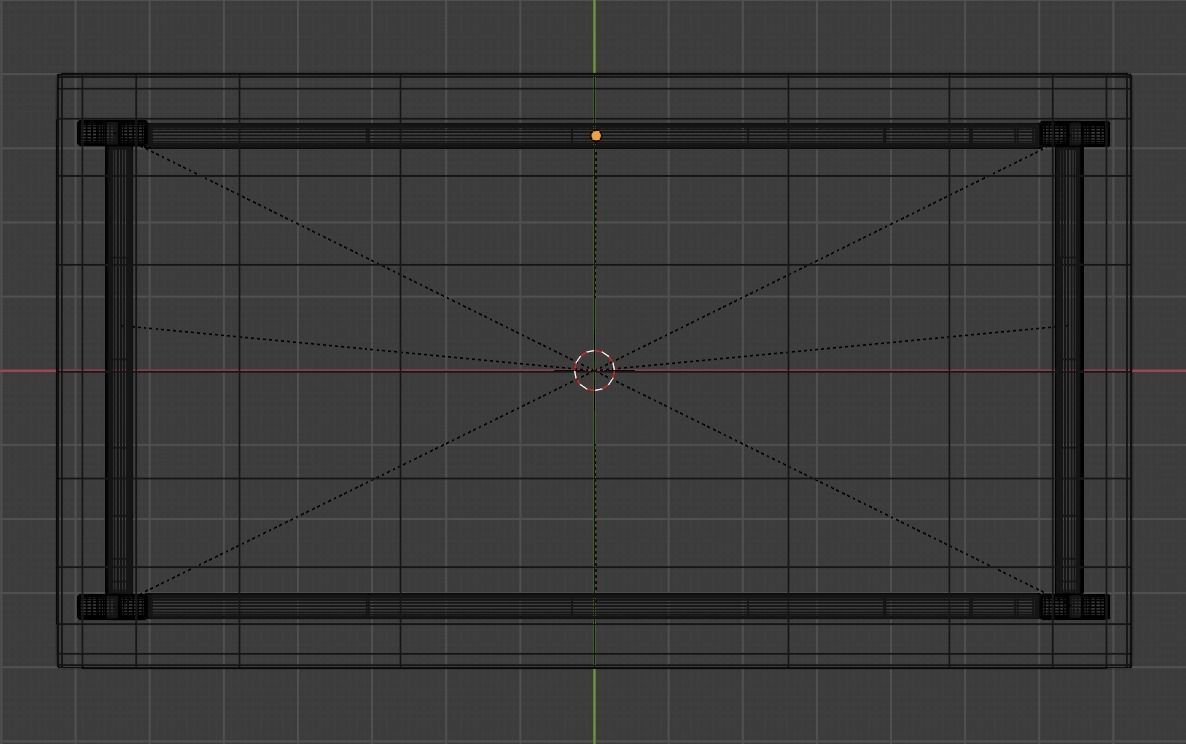
Task: Select the top horizontal wireframe rail
Action: click(594, 135)
